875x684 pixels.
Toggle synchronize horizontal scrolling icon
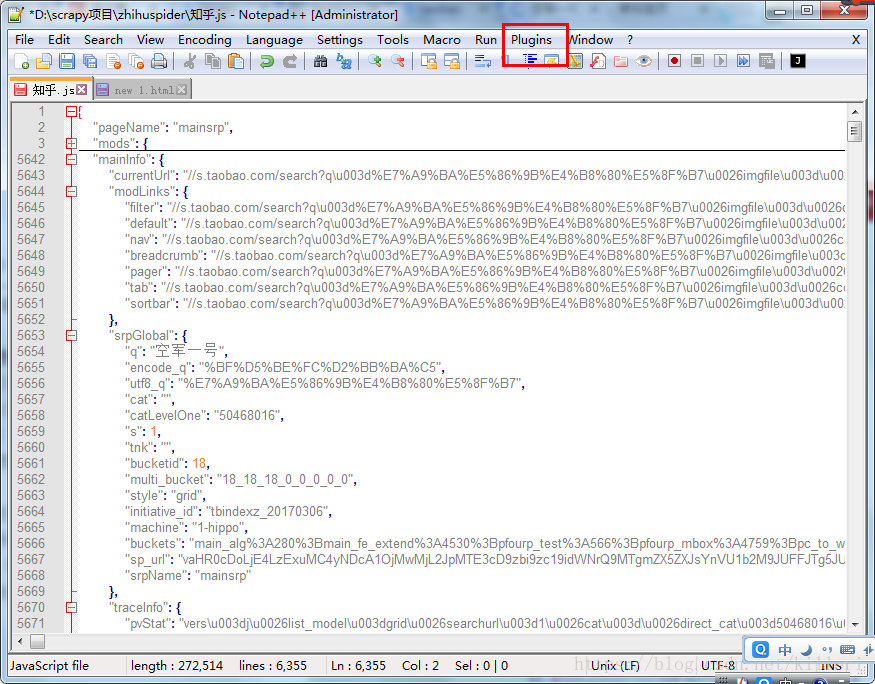451,61
